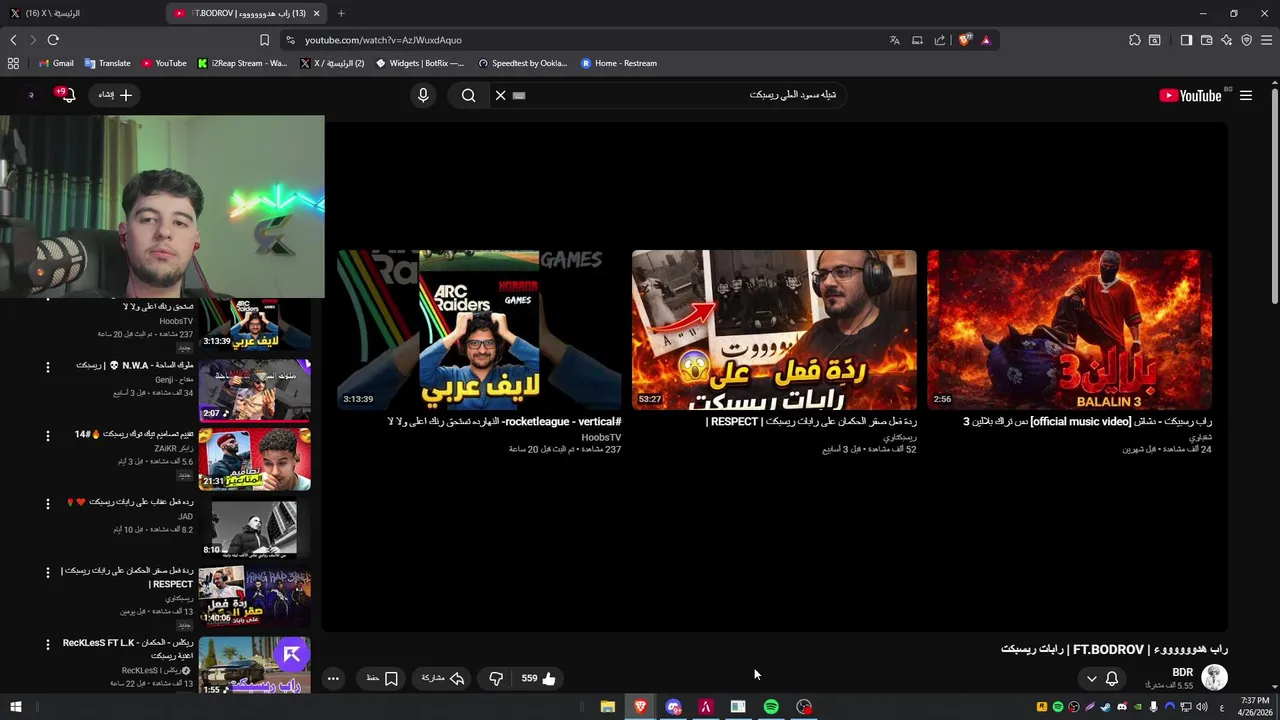Viewport: 1280px width, 720px height.
Task: Start voice search with the microphone
Action: coord(423,95)
